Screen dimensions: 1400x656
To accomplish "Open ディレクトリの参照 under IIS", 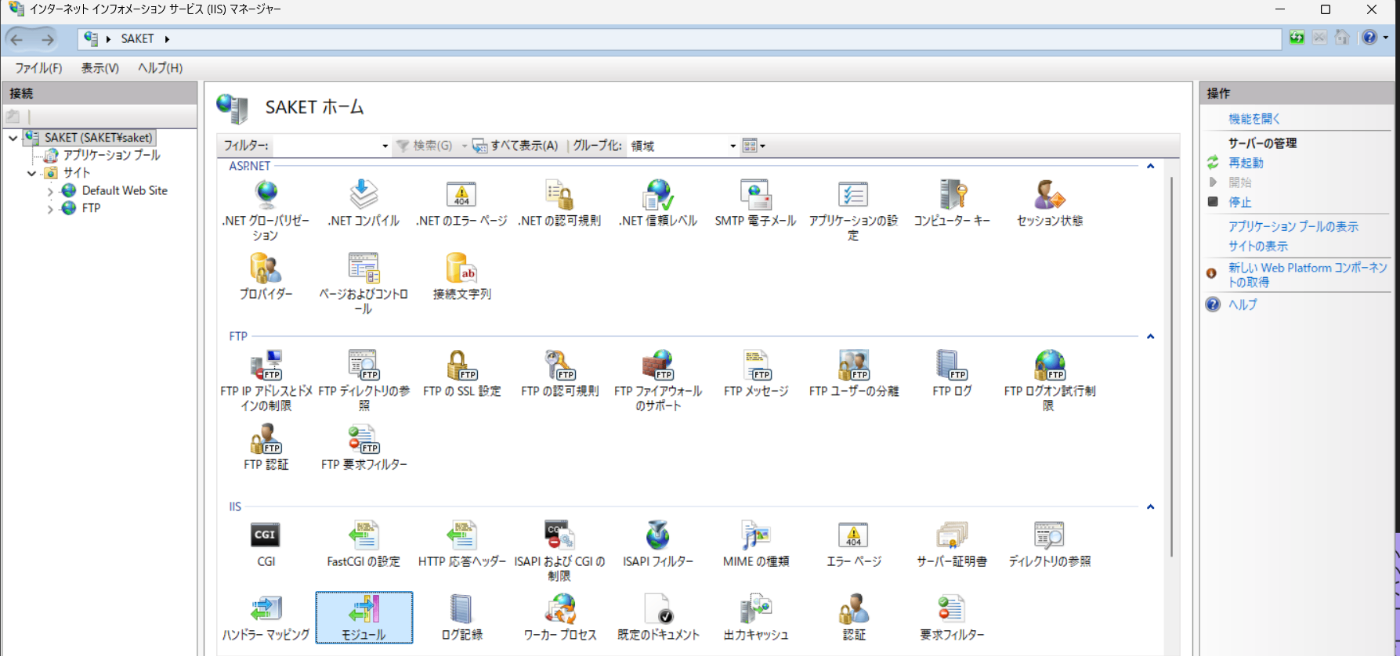I will 1049,544.
